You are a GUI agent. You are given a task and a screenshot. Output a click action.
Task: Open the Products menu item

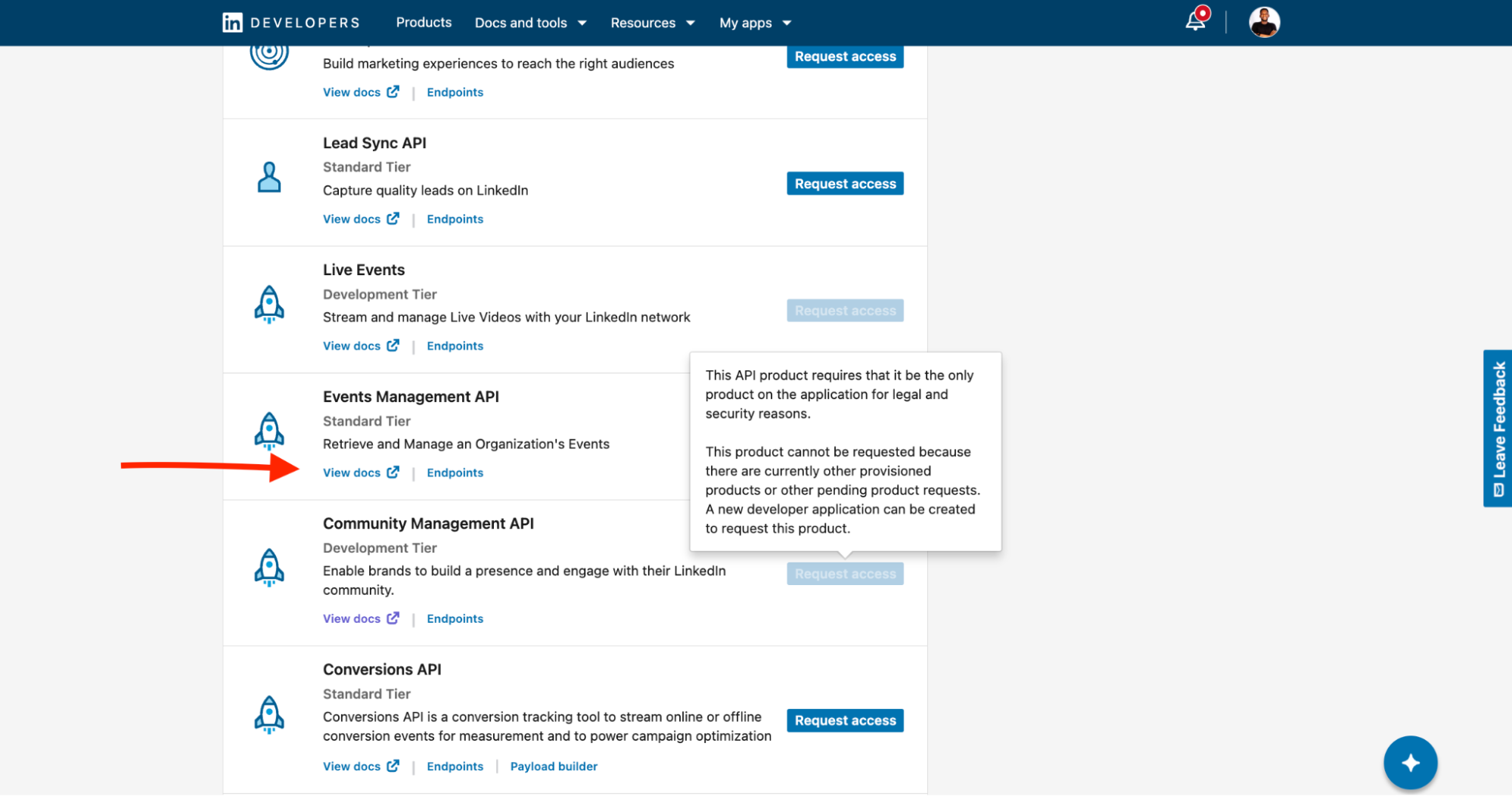point(424,23)
